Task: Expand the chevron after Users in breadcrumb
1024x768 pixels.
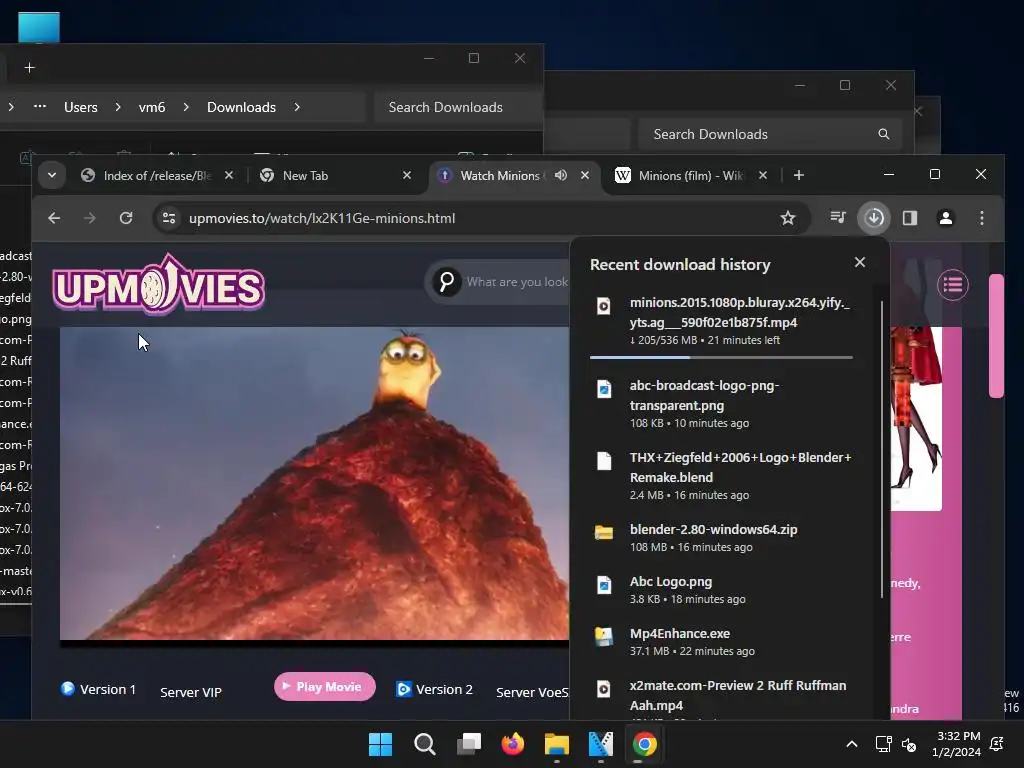Action: click(118, 107)
